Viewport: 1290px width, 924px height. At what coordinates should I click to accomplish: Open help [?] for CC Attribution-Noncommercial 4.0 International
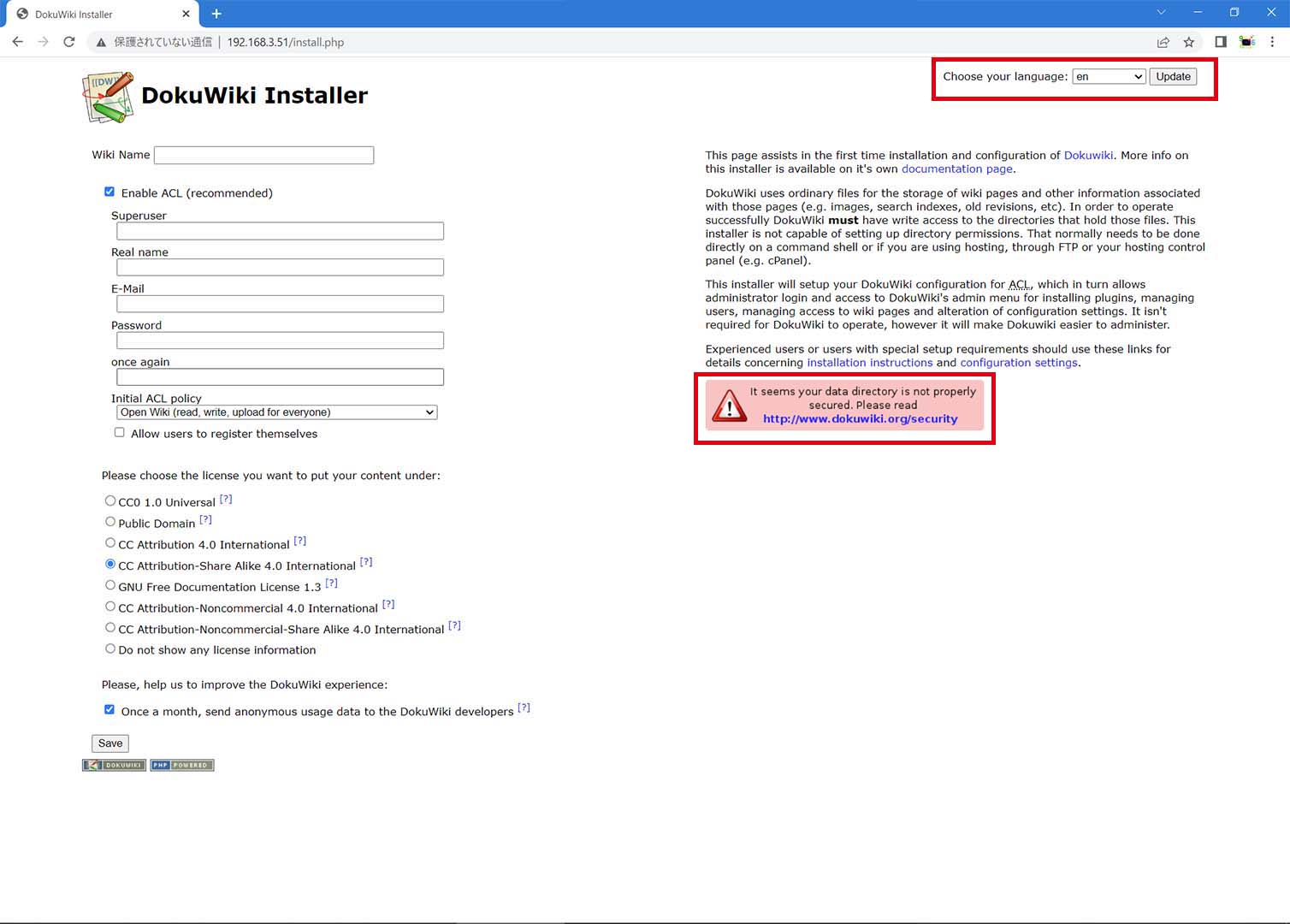coord(388,604)
